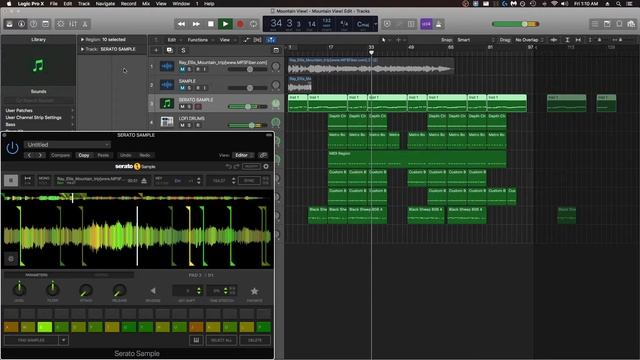
Task: Click the add new track plus button
Action: 156,50
